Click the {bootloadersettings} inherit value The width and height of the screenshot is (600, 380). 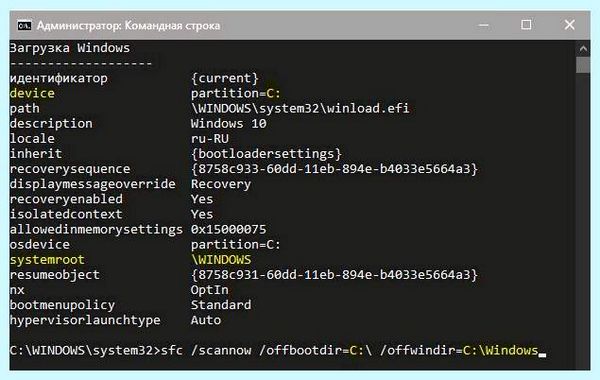[x=266, y=154]
